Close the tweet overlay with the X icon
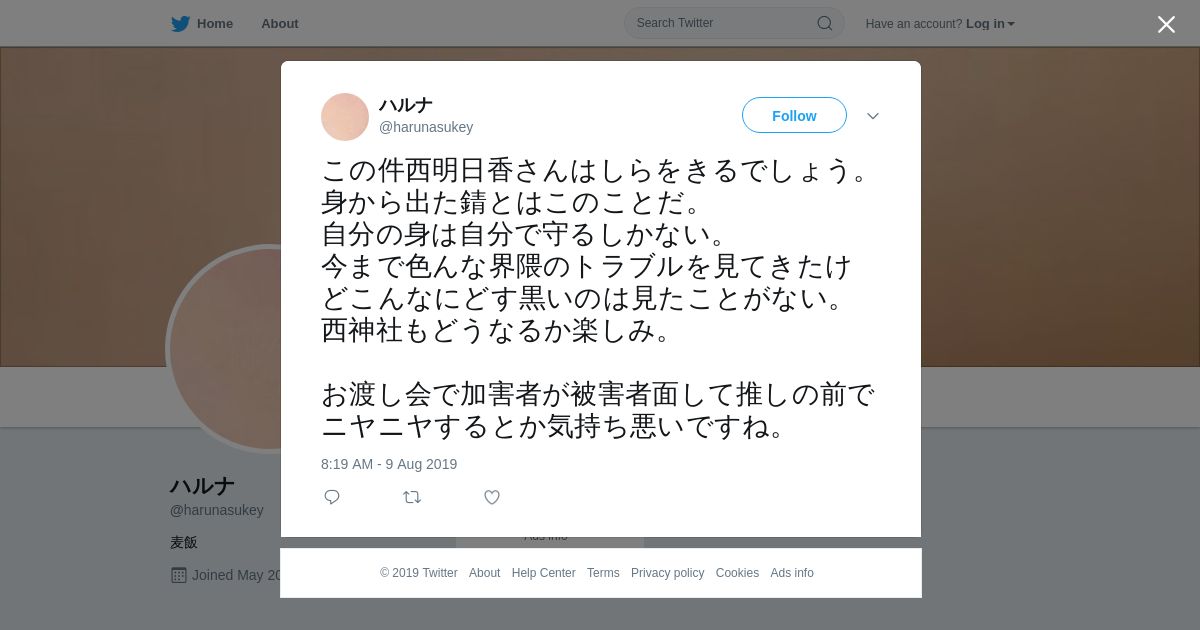The width and height of the screenshot is (1200, 630). point(1166,24)
